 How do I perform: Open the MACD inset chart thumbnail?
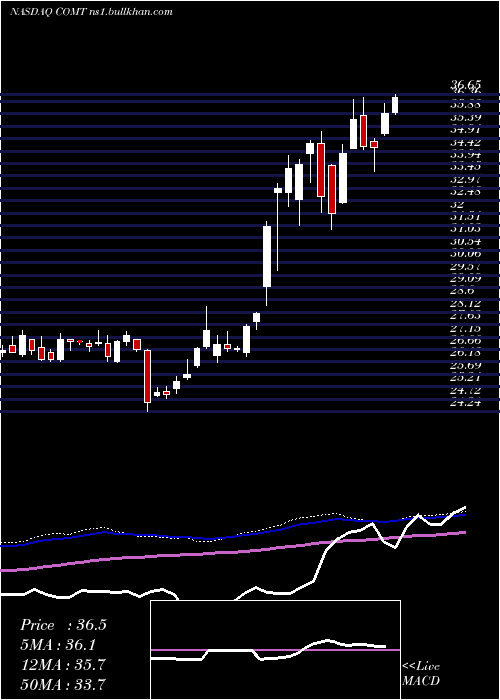pyautogui.click(x=275, y=650)
